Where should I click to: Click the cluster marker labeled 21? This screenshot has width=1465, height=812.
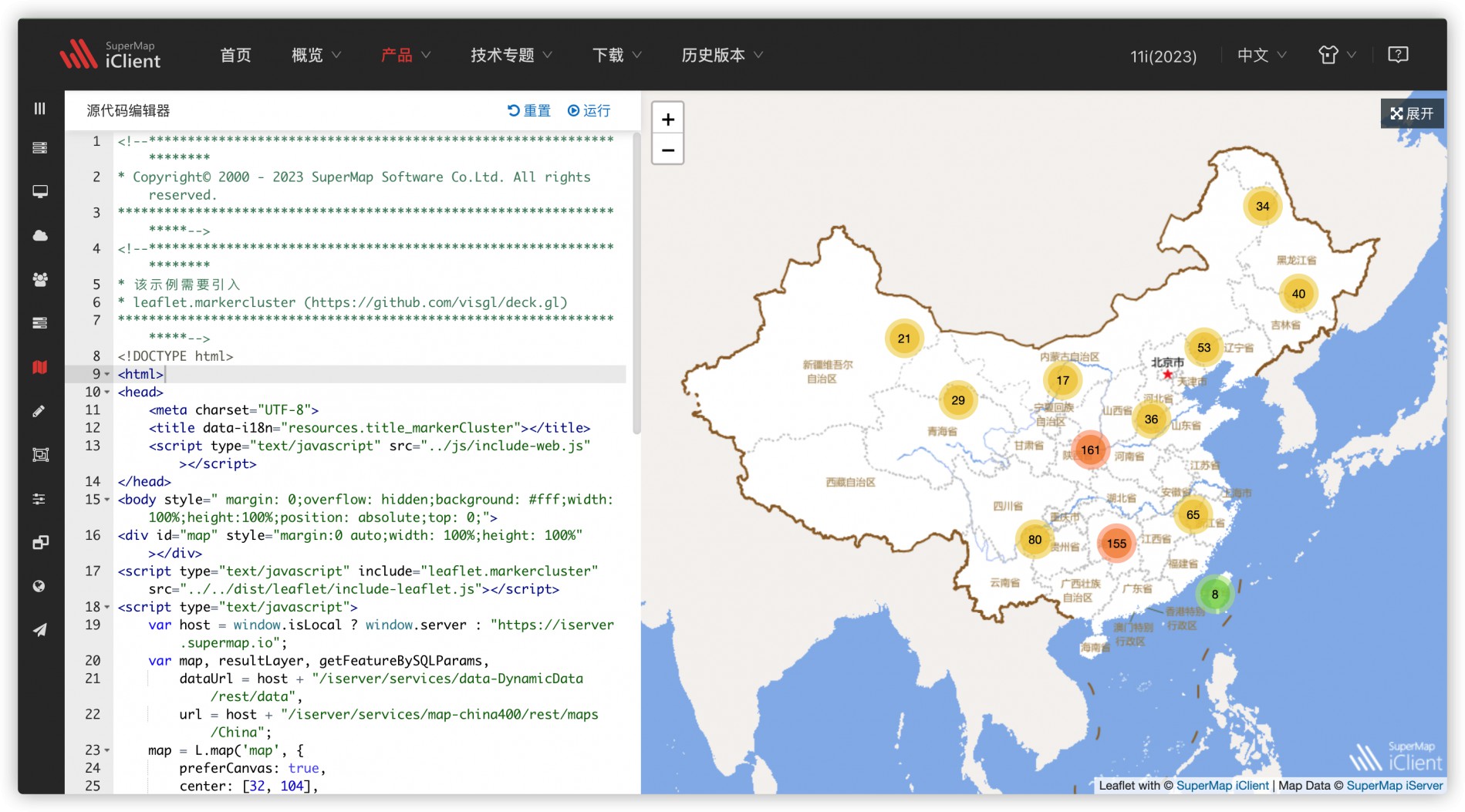click(904, 339)
